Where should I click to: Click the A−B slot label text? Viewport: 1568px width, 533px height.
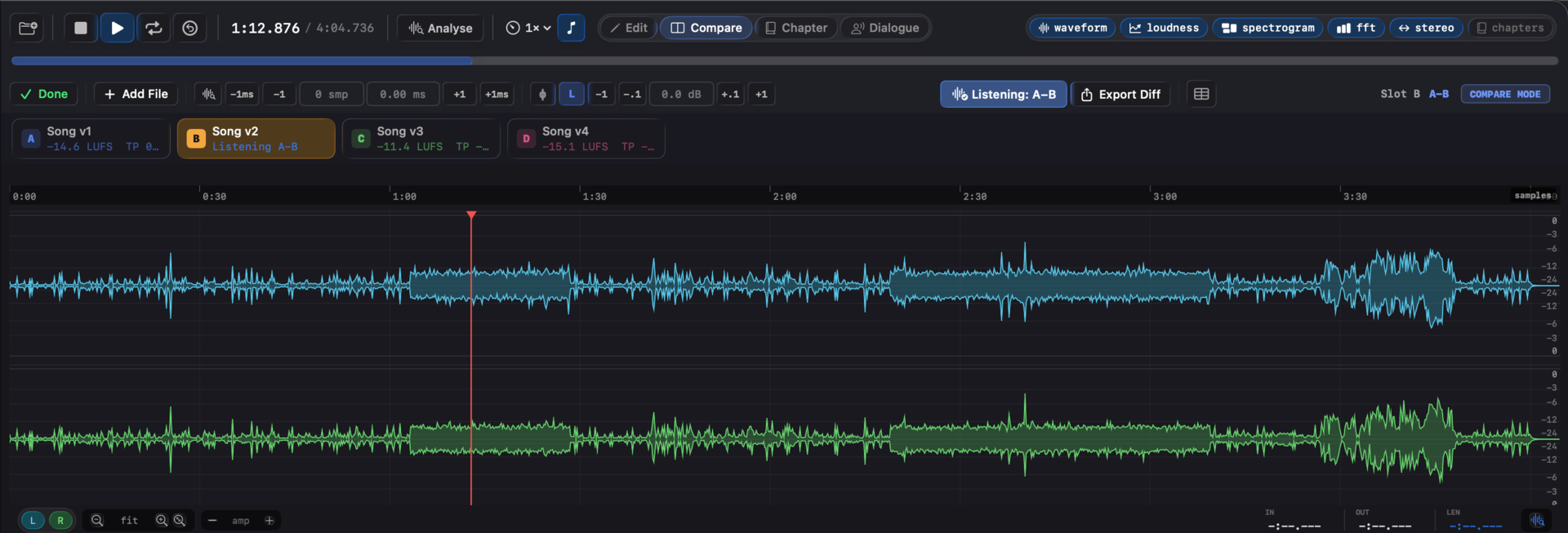point(1439,94)
